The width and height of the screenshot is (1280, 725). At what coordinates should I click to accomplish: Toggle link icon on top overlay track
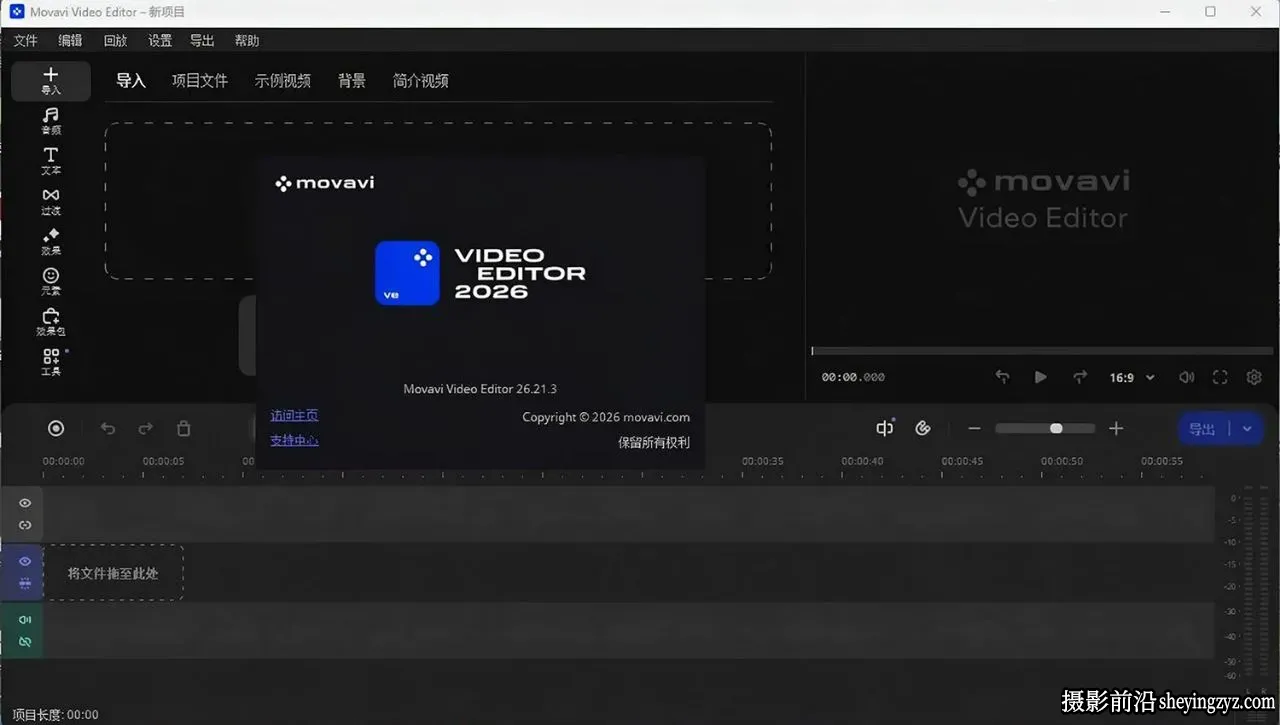click(25, 525)
